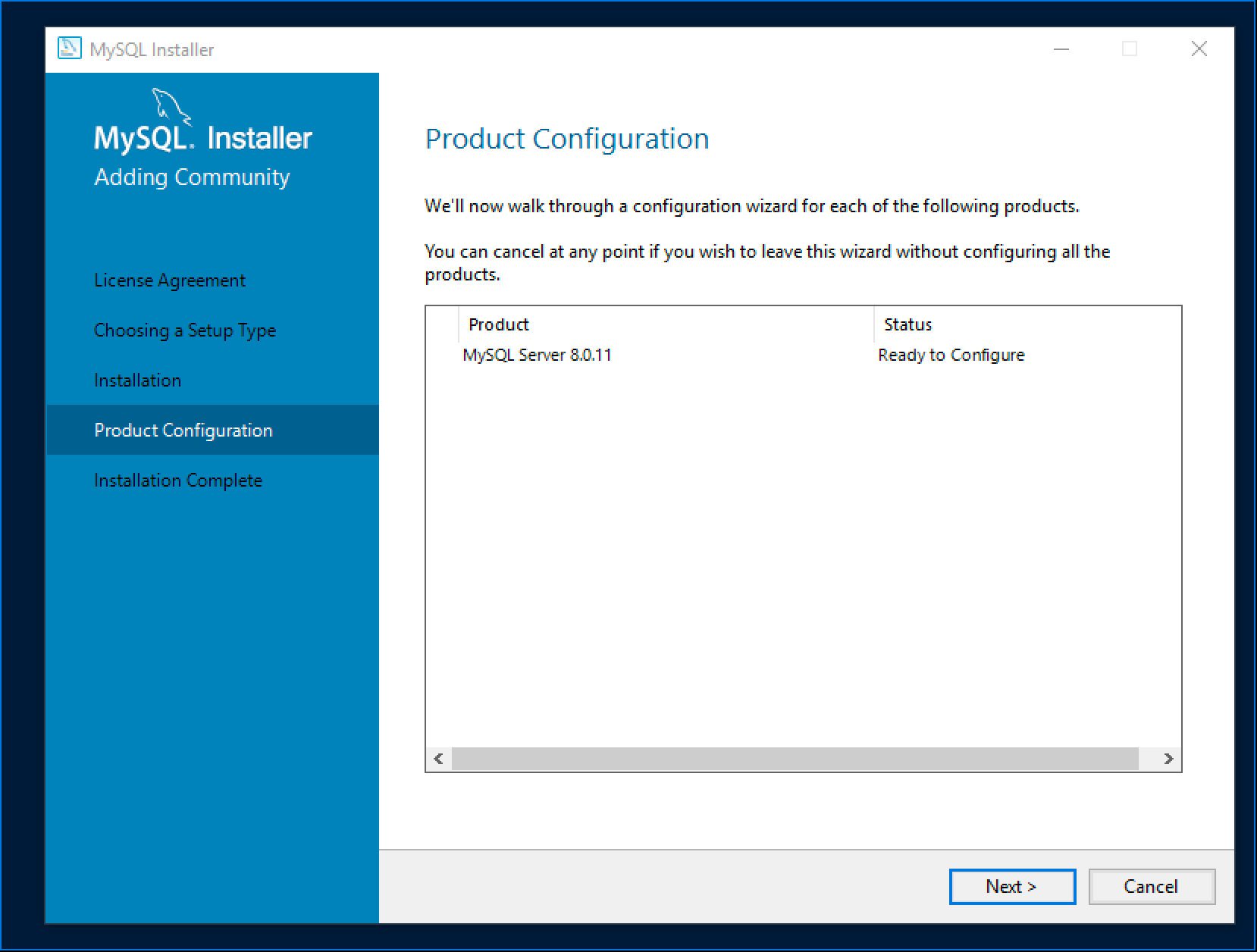Click left arrow of horizontal scrollbar

438,759
